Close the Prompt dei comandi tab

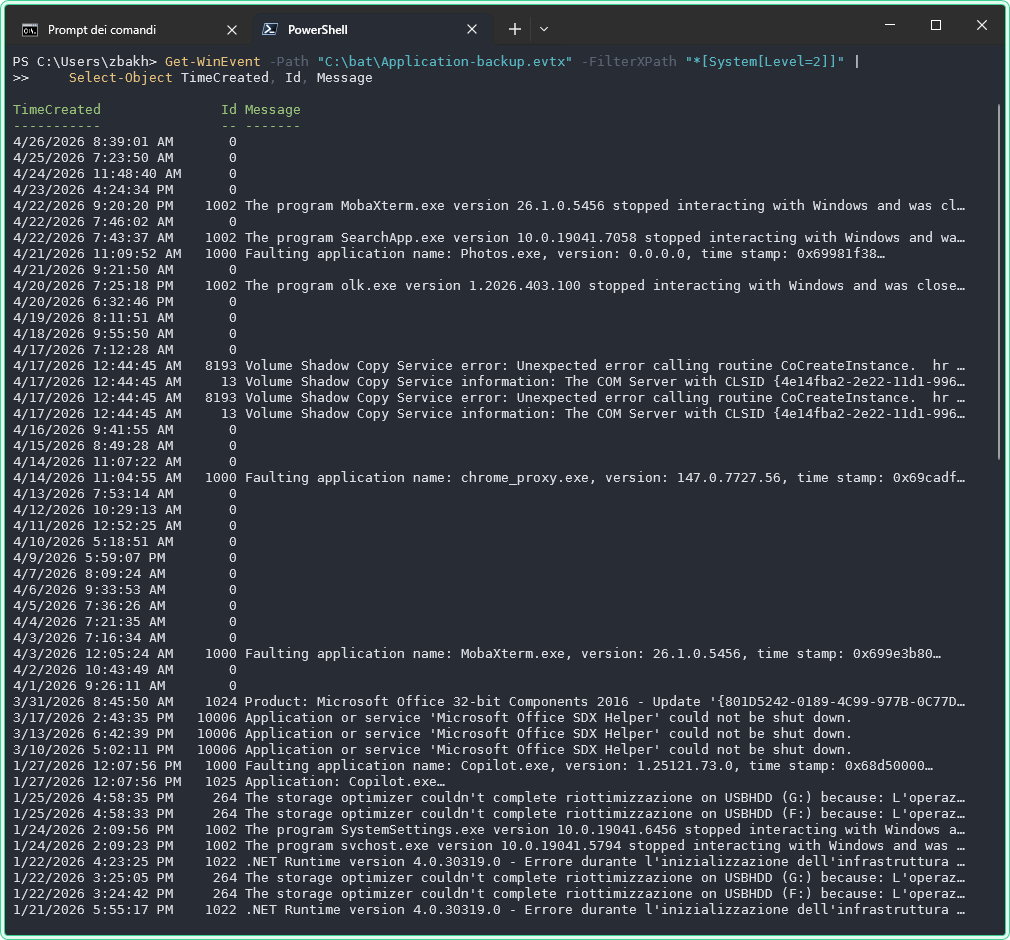coord(233,30)
